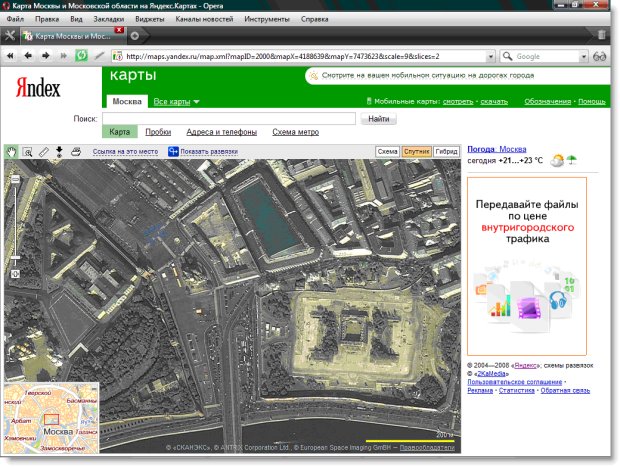The height and width of the screenshot is (467, 620).
Task: Click the binoculars find icon
Action: 599,57
